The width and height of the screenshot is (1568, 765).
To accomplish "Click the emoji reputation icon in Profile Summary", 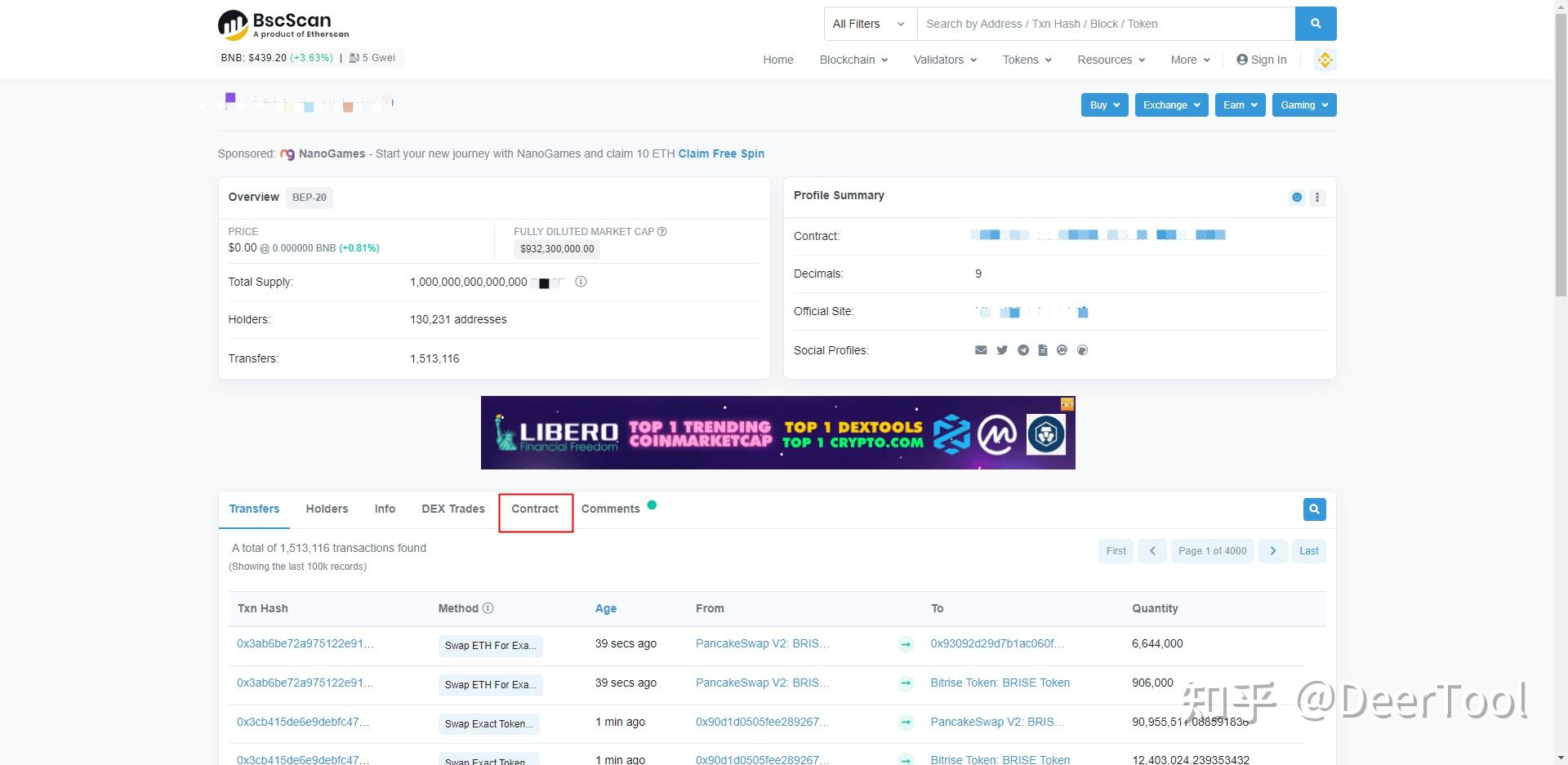I will coord(1297,198).
